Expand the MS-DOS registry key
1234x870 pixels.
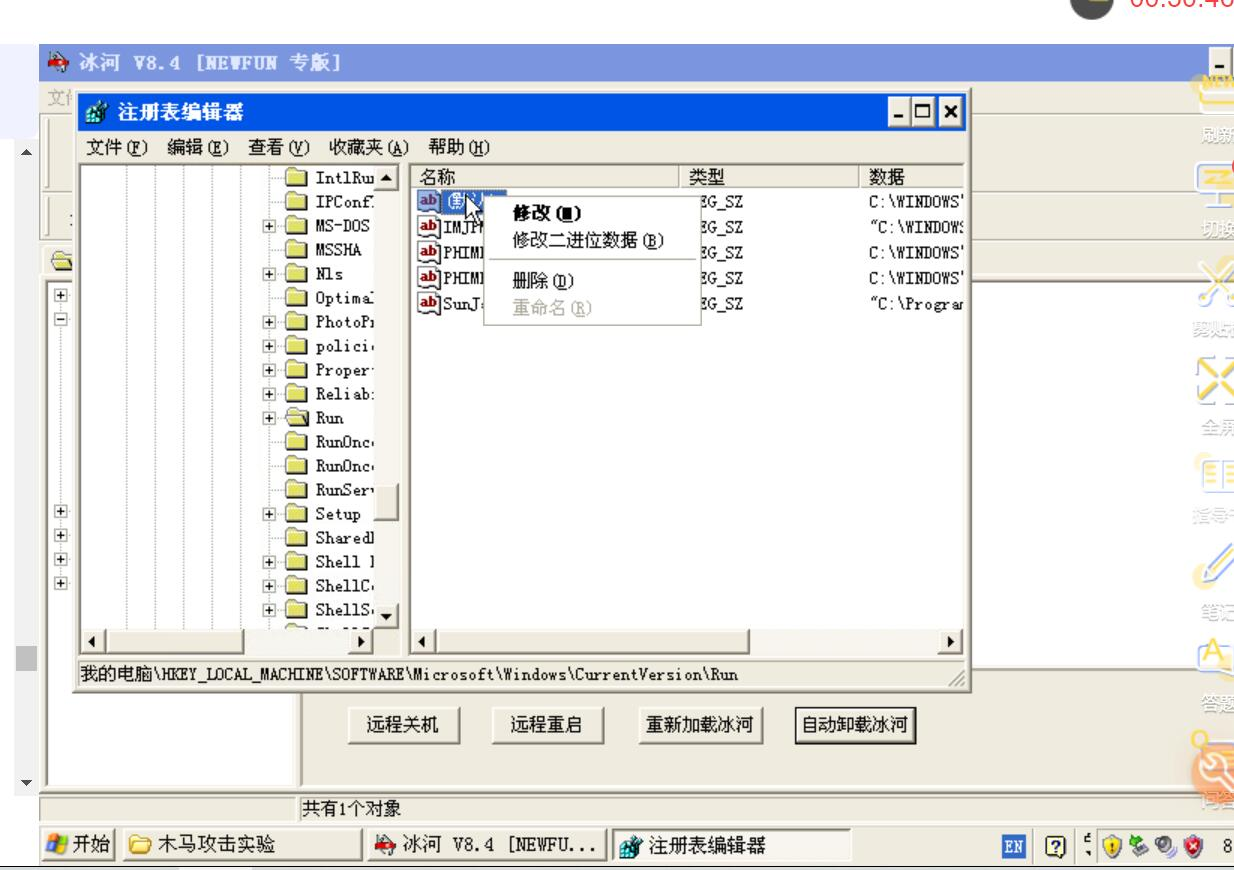[271, 226]
